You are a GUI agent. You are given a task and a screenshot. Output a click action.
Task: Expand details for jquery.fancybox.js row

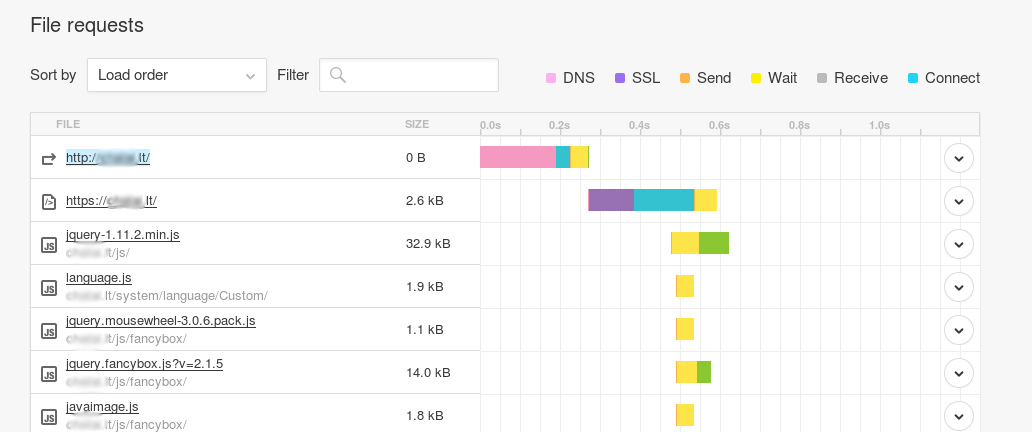point(958,373)
